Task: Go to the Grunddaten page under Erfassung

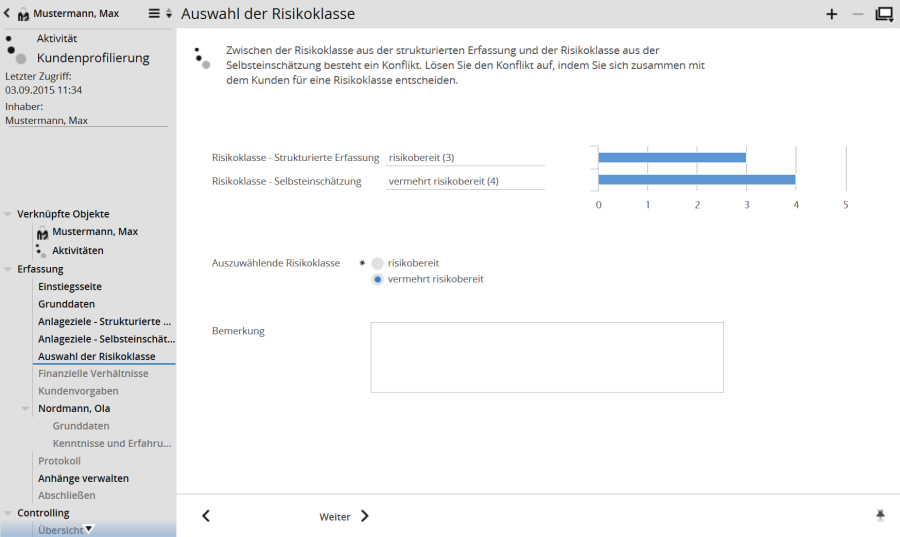Action: [67, 304]
